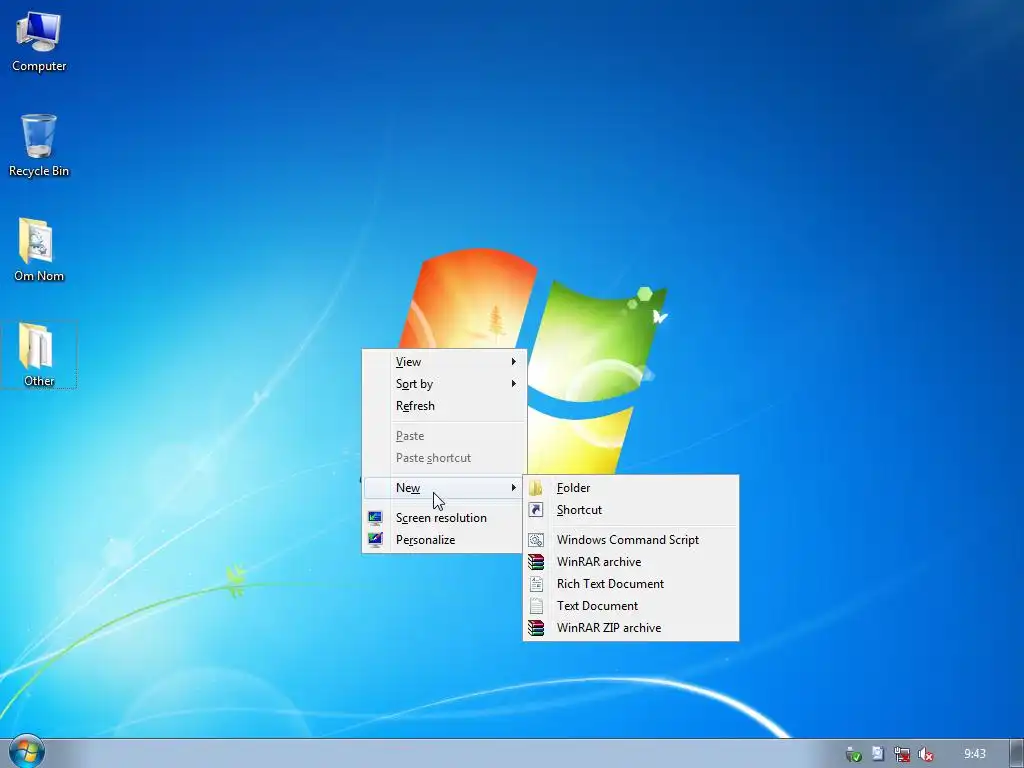Click the 9:43 taskbar clock
1024x768 pixels.
[x=975, y=754]
